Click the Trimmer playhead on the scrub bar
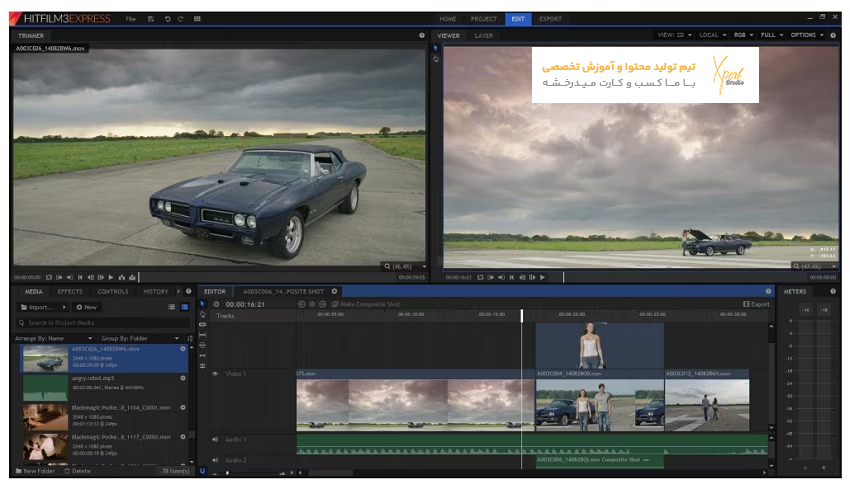Viewport: 850px width, 489px height. [x=139, y=277]
